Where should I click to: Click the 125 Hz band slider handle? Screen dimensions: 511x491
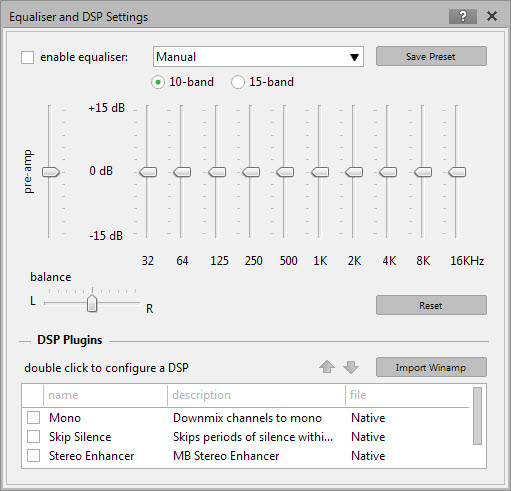coord(217,172)
